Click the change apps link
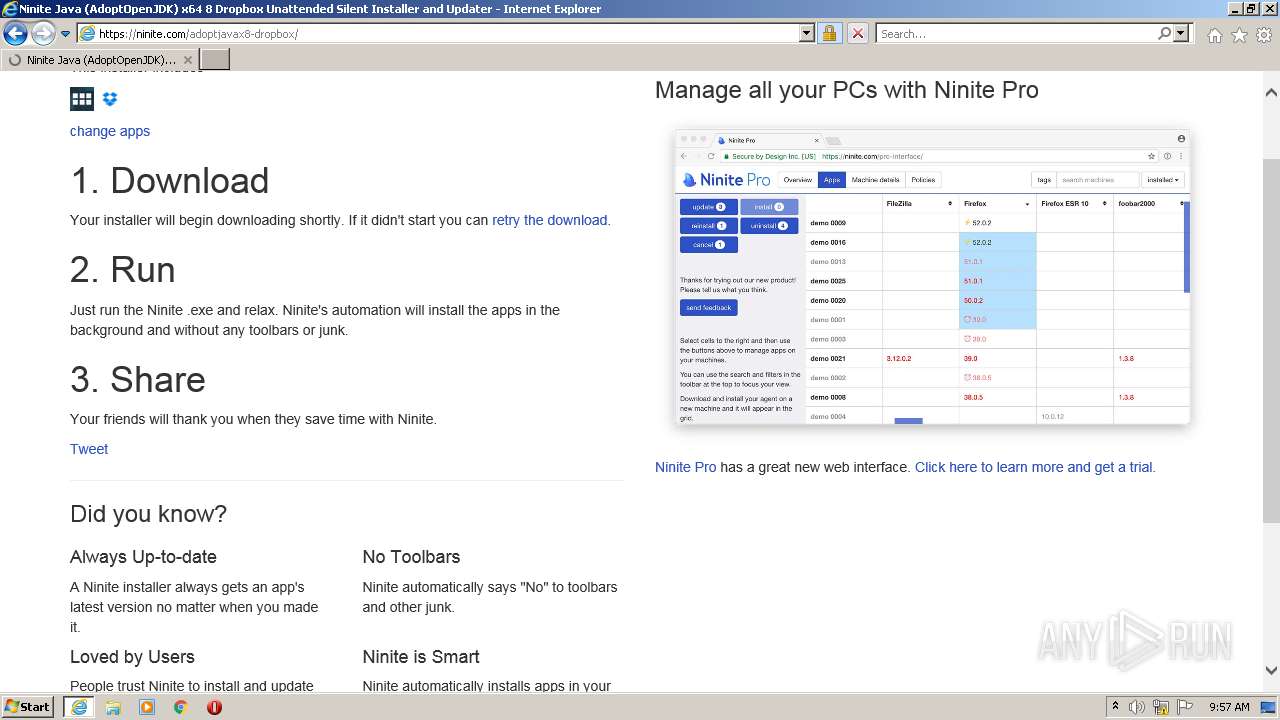Image resolution: width=1280 pixels, height=720 pixels. click(110, 131)
